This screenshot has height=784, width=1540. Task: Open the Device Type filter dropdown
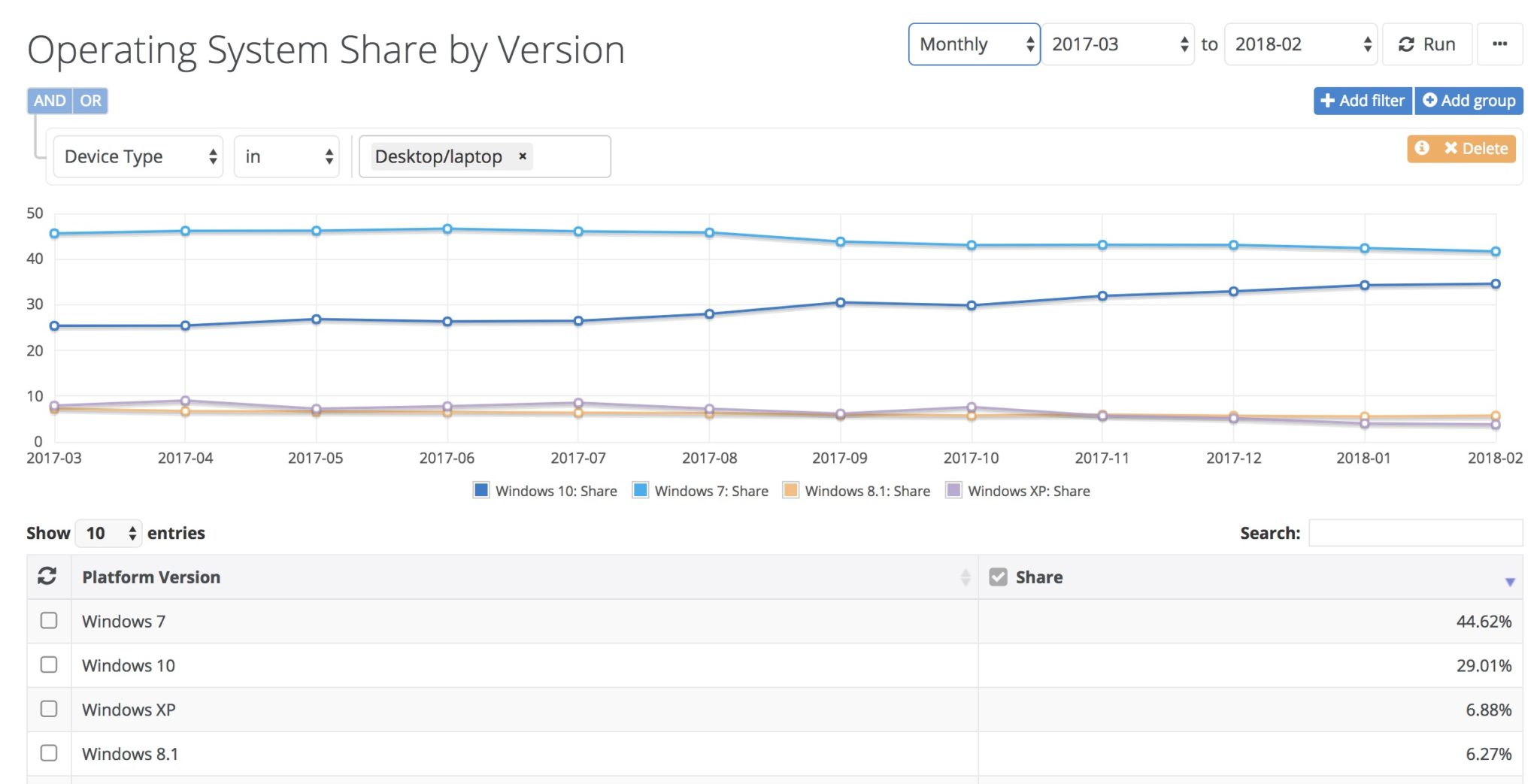[x=138, y=156]
